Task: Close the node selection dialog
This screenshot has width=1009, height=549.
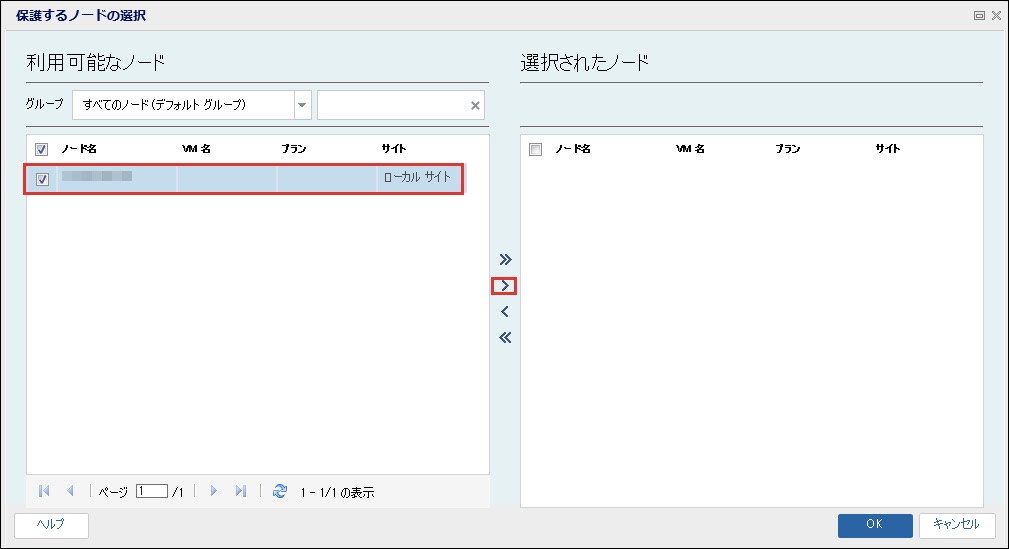Action: click(x=996, y=15)
